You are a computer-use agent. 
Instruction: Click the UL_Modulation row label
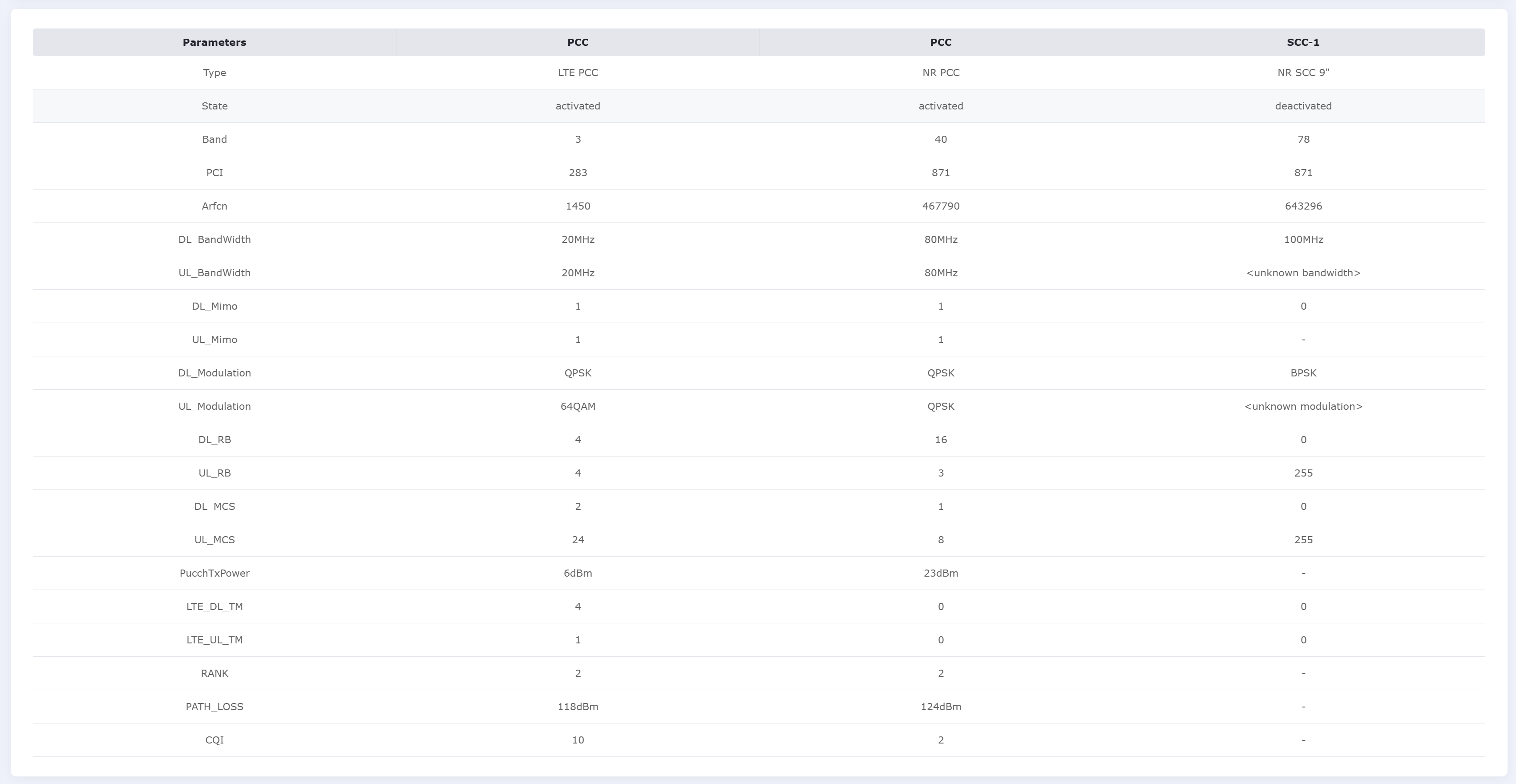tap(214, 406)
